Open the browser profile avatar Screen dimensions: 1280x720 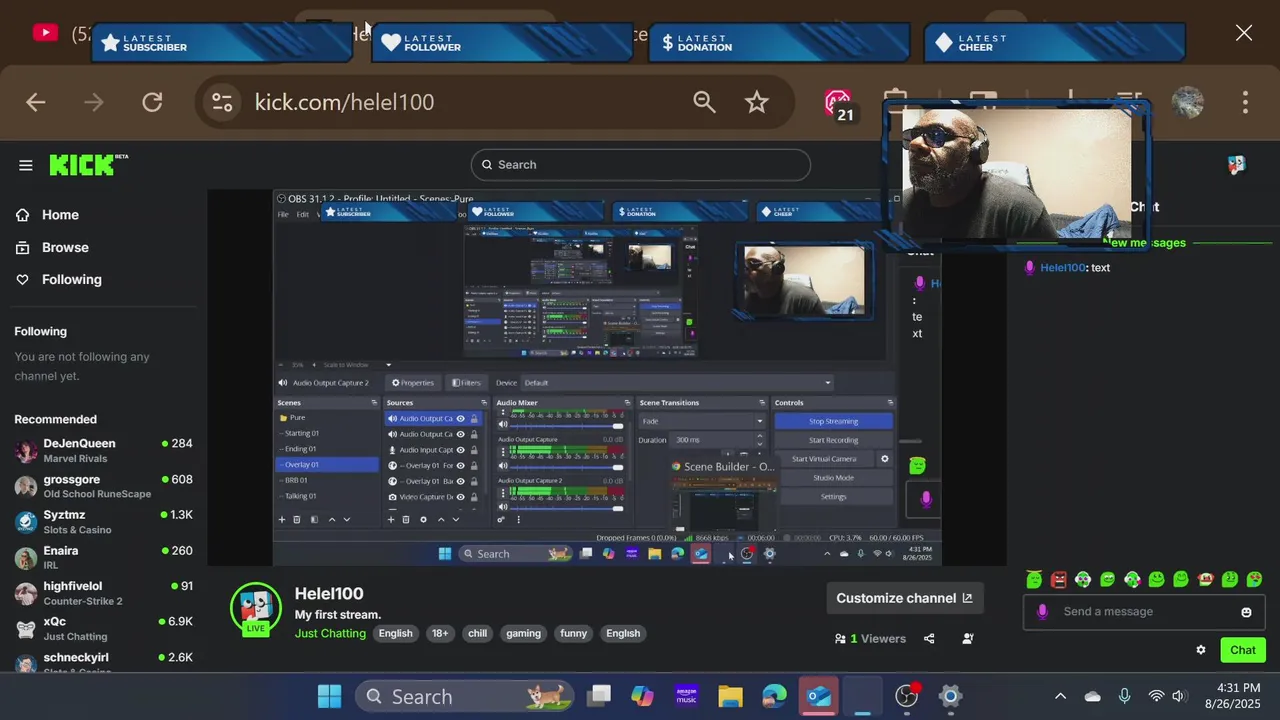(x=1187, y=102)
